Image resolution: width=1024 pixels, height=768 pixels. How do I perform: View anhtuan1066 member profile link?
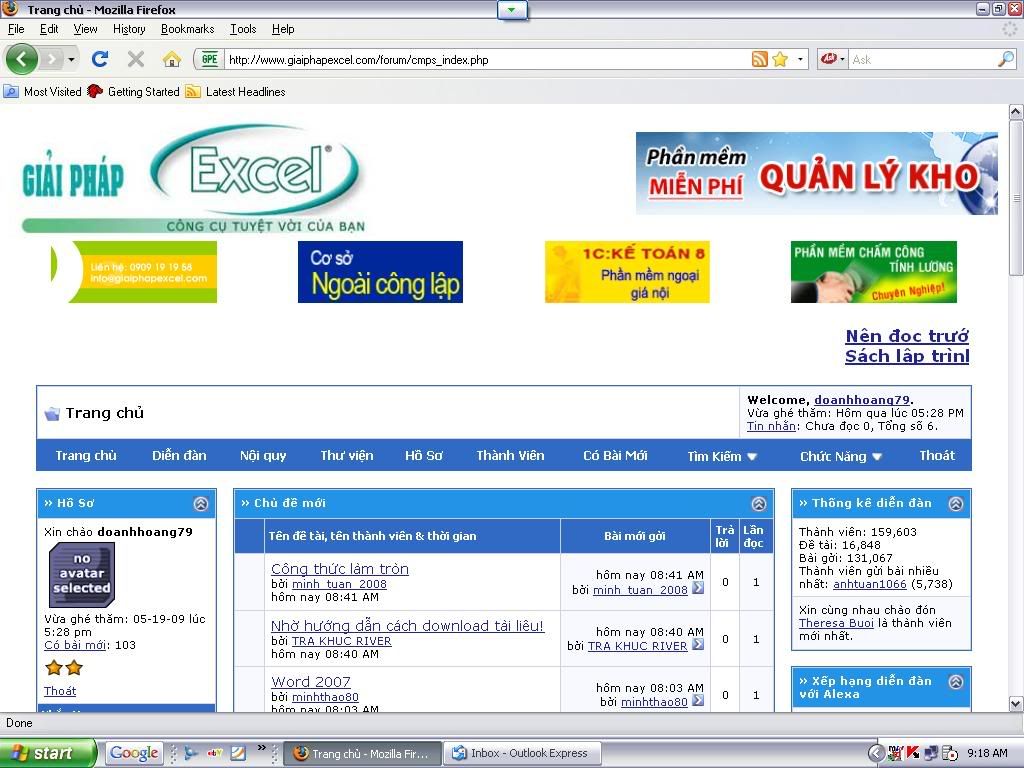coord(870,584)
